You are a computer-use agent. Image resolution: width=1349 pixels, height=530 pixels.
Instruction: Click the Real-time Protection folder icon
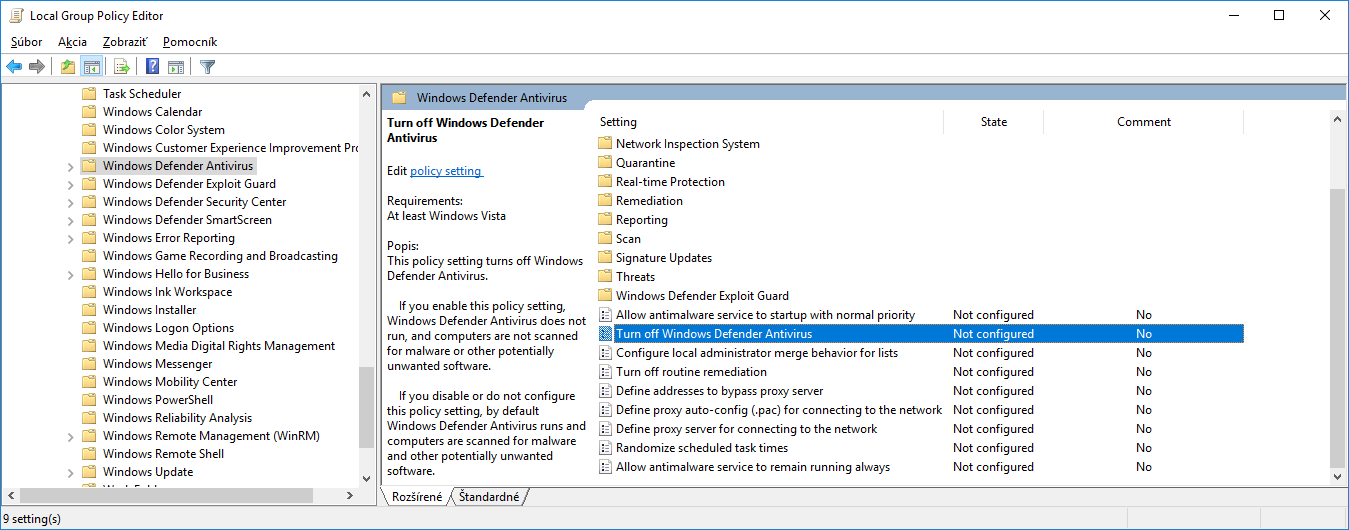click(605, 182)
